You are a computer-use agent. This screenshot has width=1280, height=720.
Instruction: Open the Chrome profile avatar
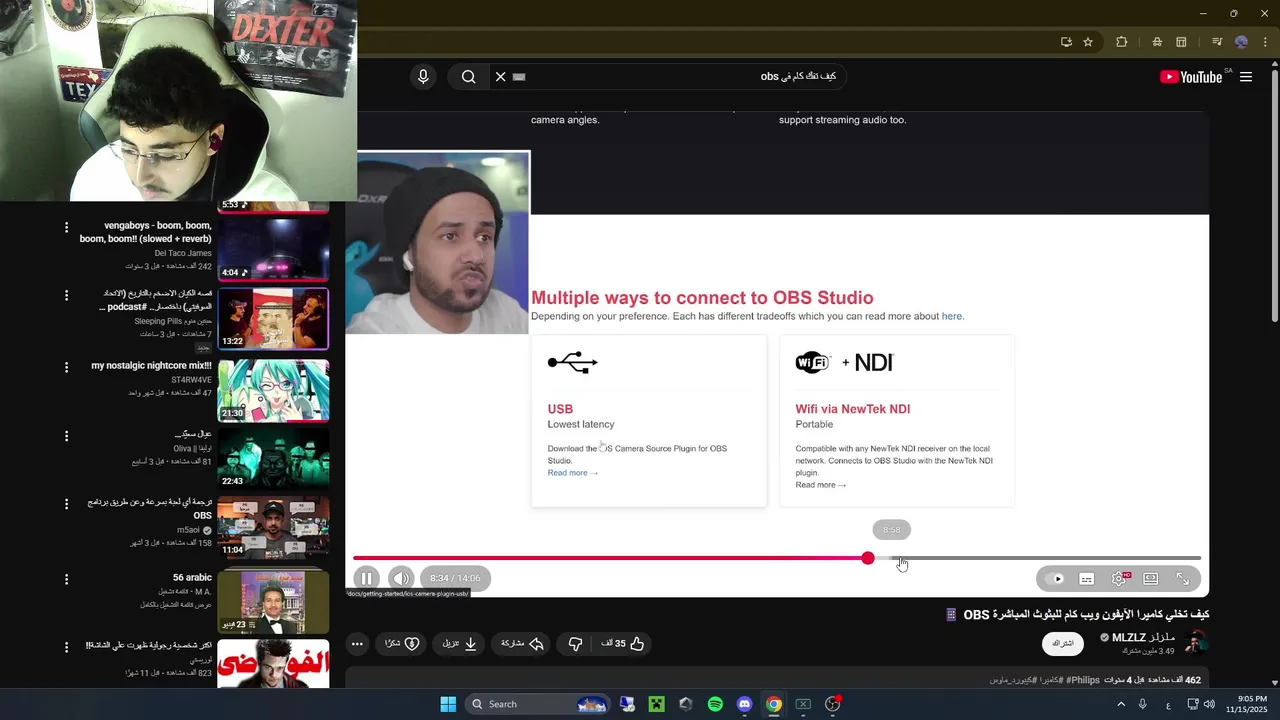1241,42
